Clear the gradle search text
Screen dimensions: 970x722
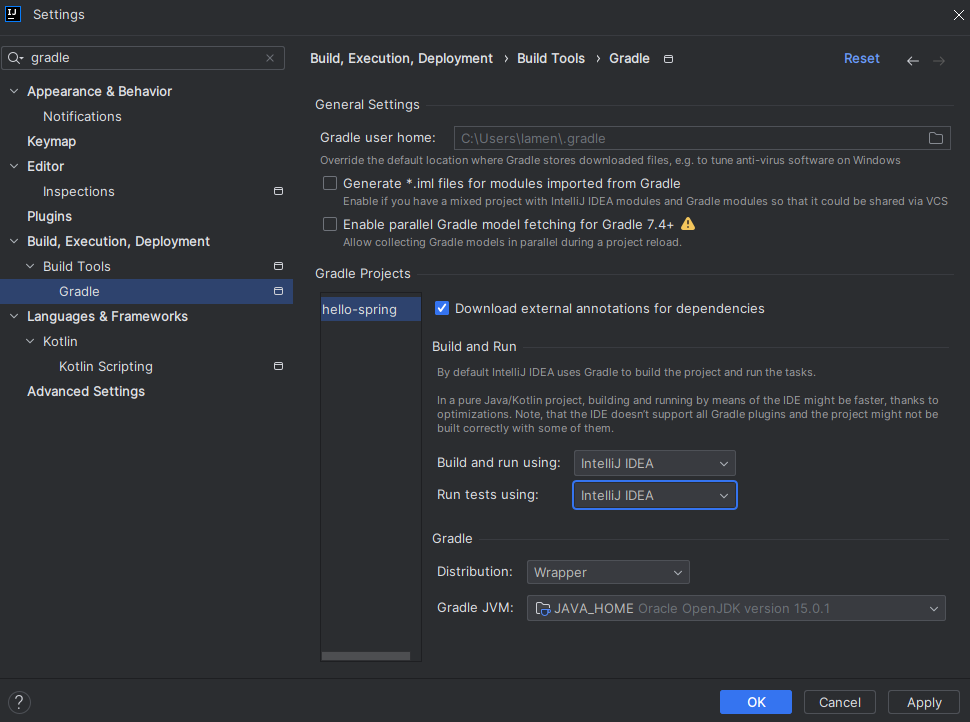270,58
